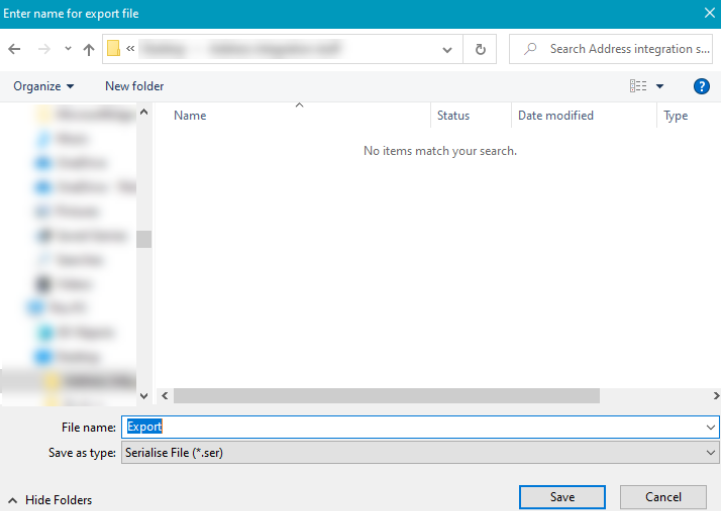Collapse the pane with Hide Folders

coord(50,499)
